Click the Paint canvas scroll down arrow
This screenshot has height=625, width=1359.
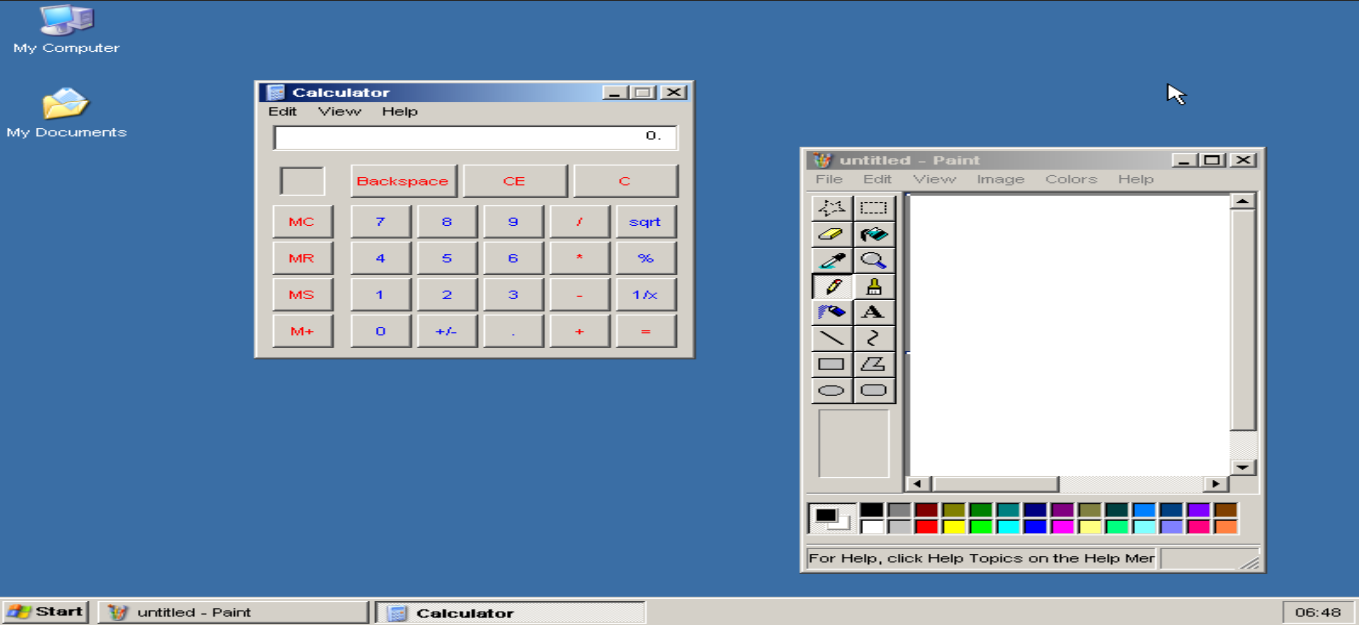(x=1242, y=467)
